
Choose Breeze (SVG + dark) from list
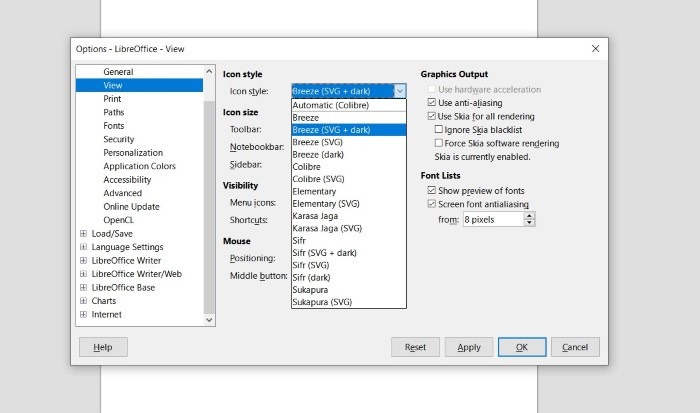(349, 130)
